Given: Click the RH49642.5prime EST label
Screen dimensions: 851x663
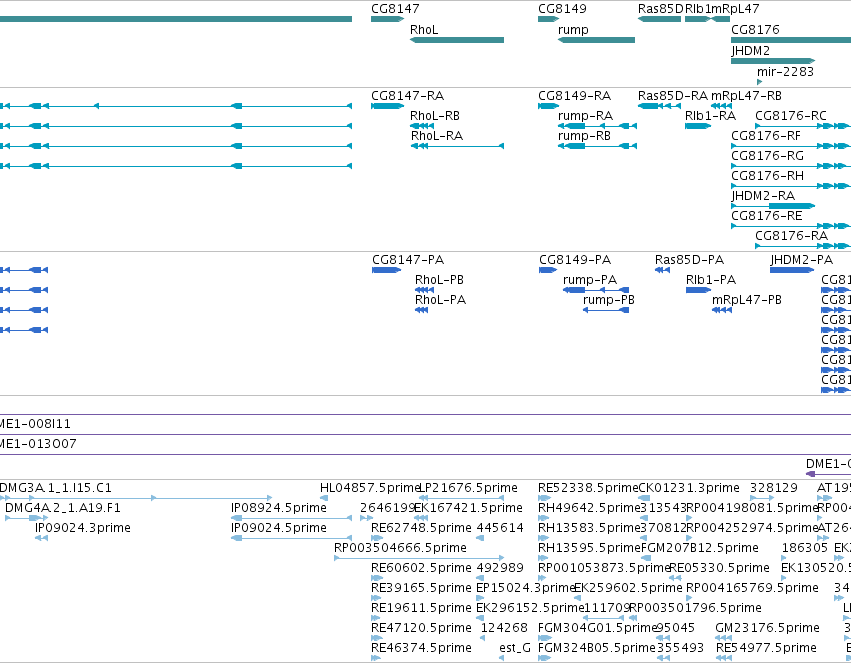Looking at the screenshot, I should point(589,508).
